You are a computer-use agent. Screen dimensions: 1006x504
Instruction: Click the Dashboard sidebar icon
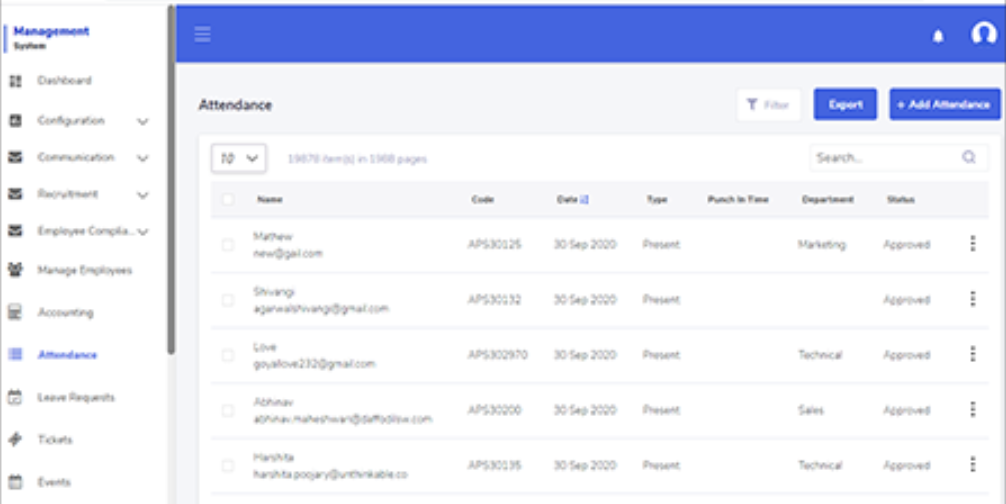(x=15, y=81)
